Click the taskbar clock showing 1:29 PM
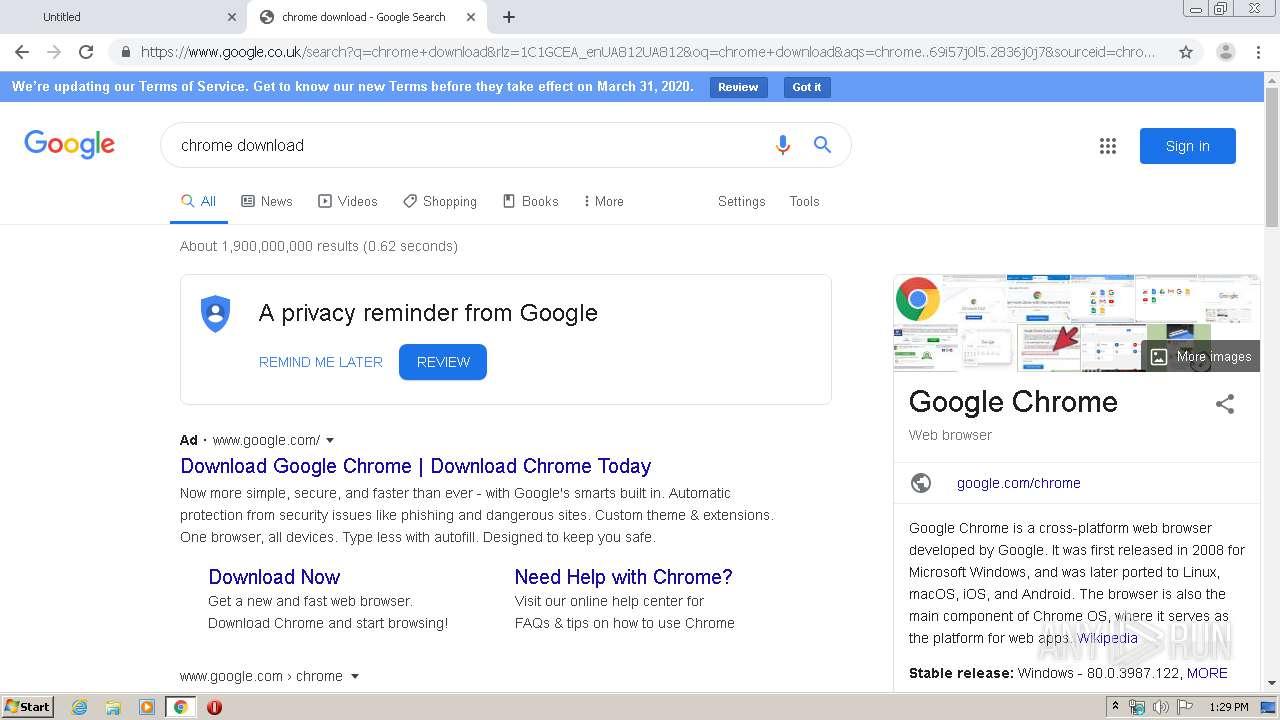The height and width of the screenshot is (720, 1280). coord(1228,707)
